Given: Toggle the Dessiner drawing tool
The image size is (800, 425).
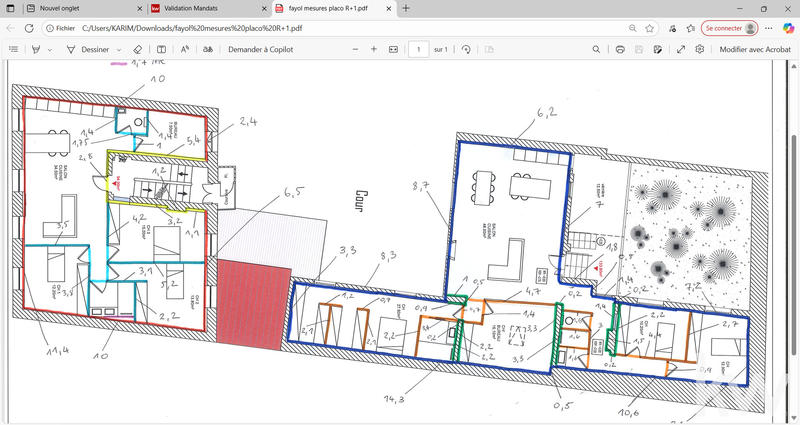Looking at the screenshot, I should click(x=88, y=49).
